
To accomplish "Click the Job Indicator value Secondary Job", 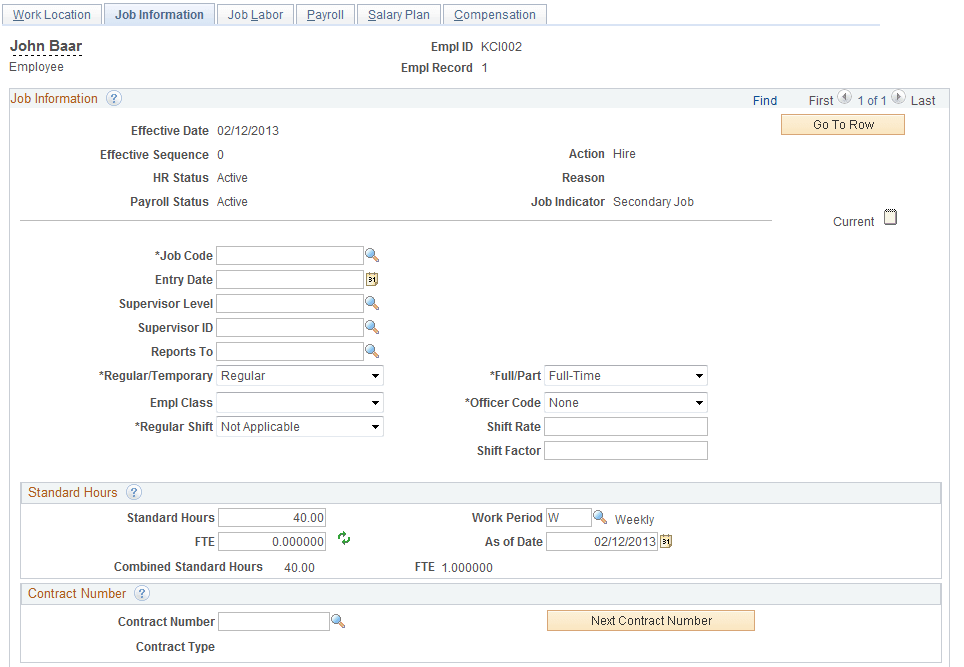I will (653, 202).
